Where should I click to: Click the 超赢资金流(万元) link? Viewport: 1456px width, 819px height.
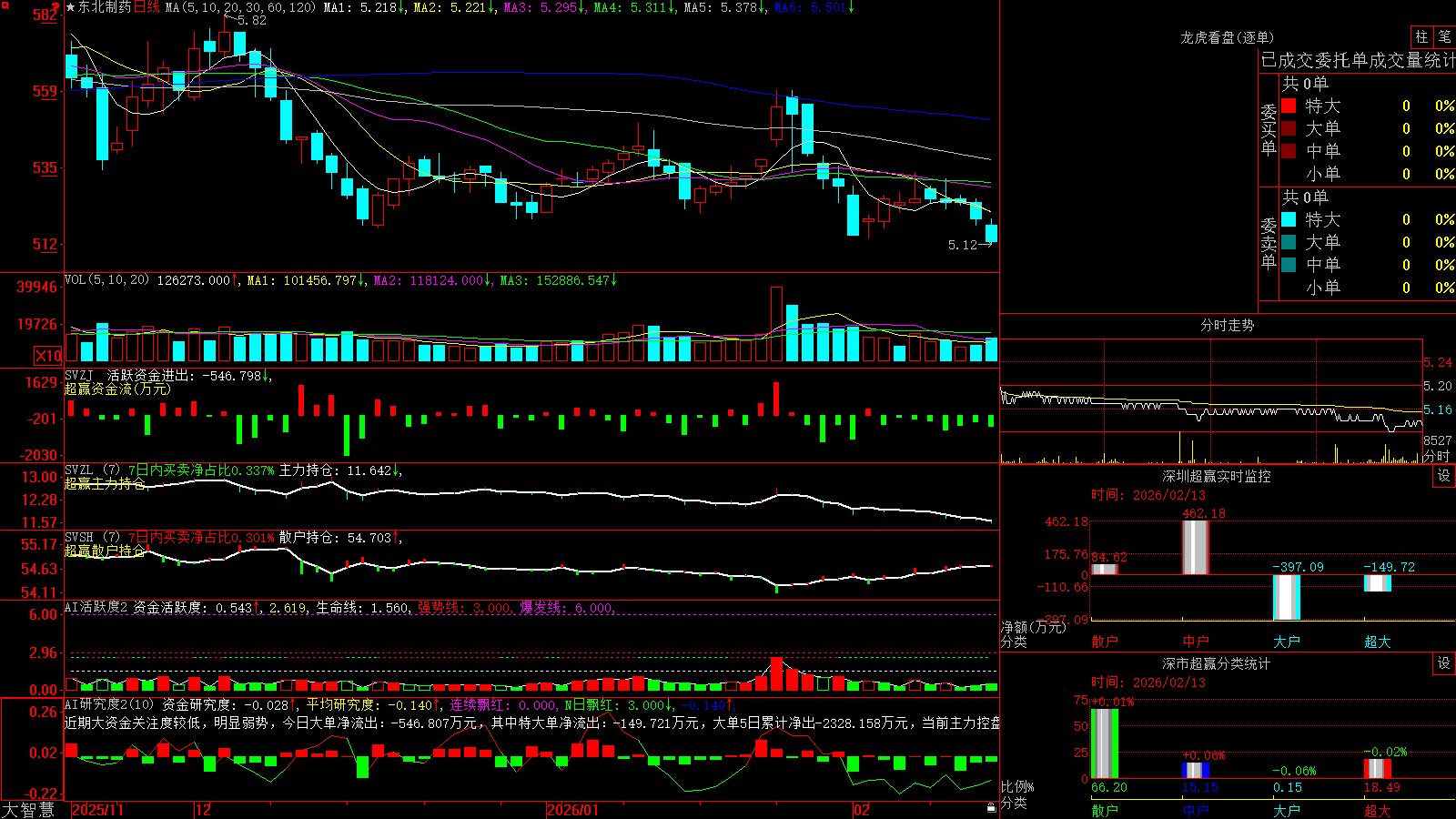117,389
